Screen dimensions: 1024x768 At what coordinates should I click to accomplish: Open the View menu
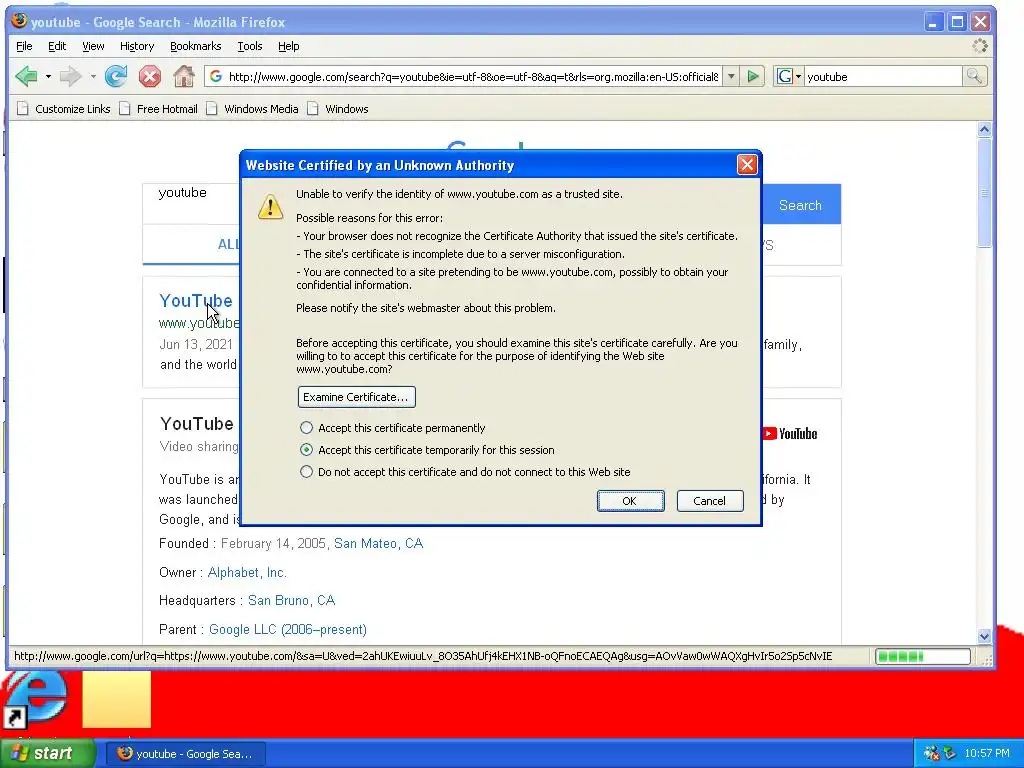coord(93,46)
